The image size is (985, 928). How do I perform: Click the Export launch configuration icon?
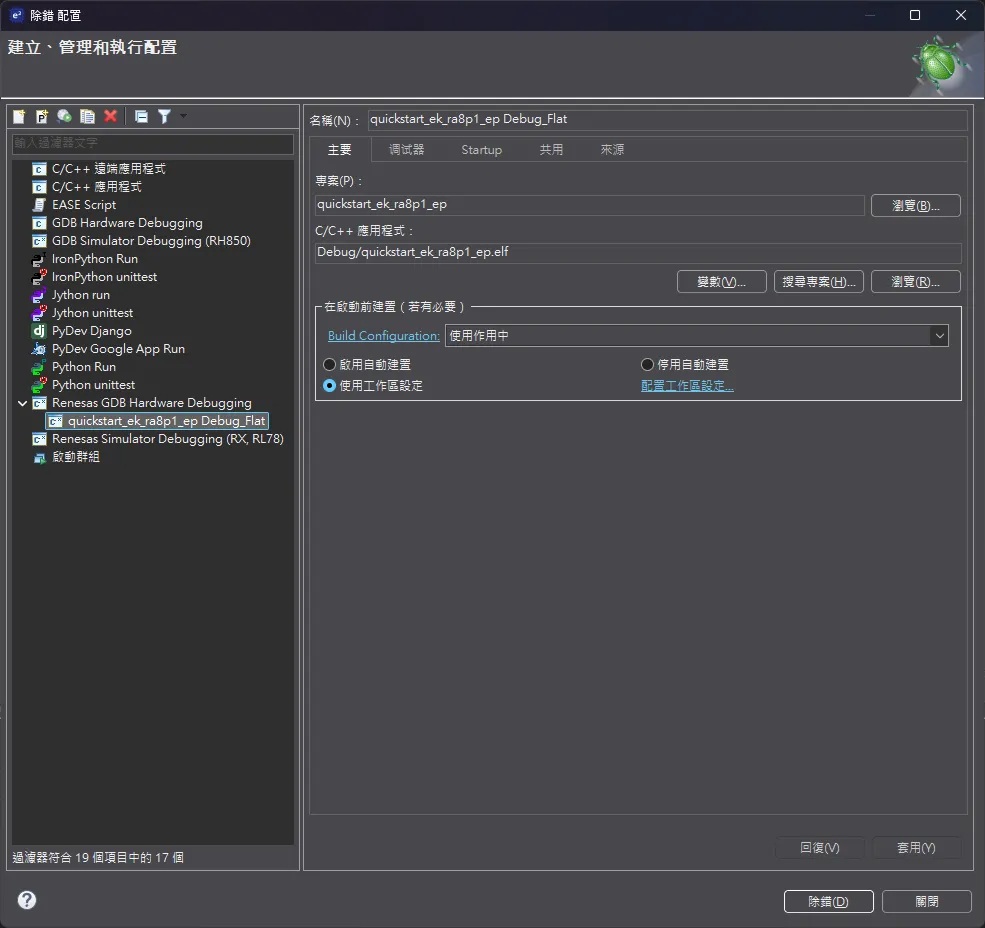[64, 116]
